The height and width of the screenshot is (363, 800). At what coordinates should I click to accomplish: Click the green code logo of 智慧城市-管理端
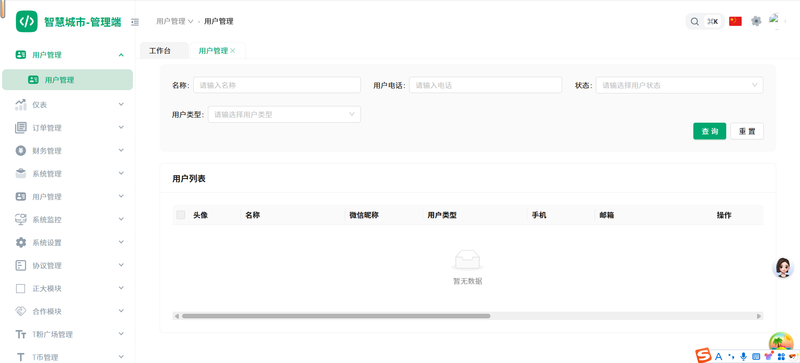27,21
